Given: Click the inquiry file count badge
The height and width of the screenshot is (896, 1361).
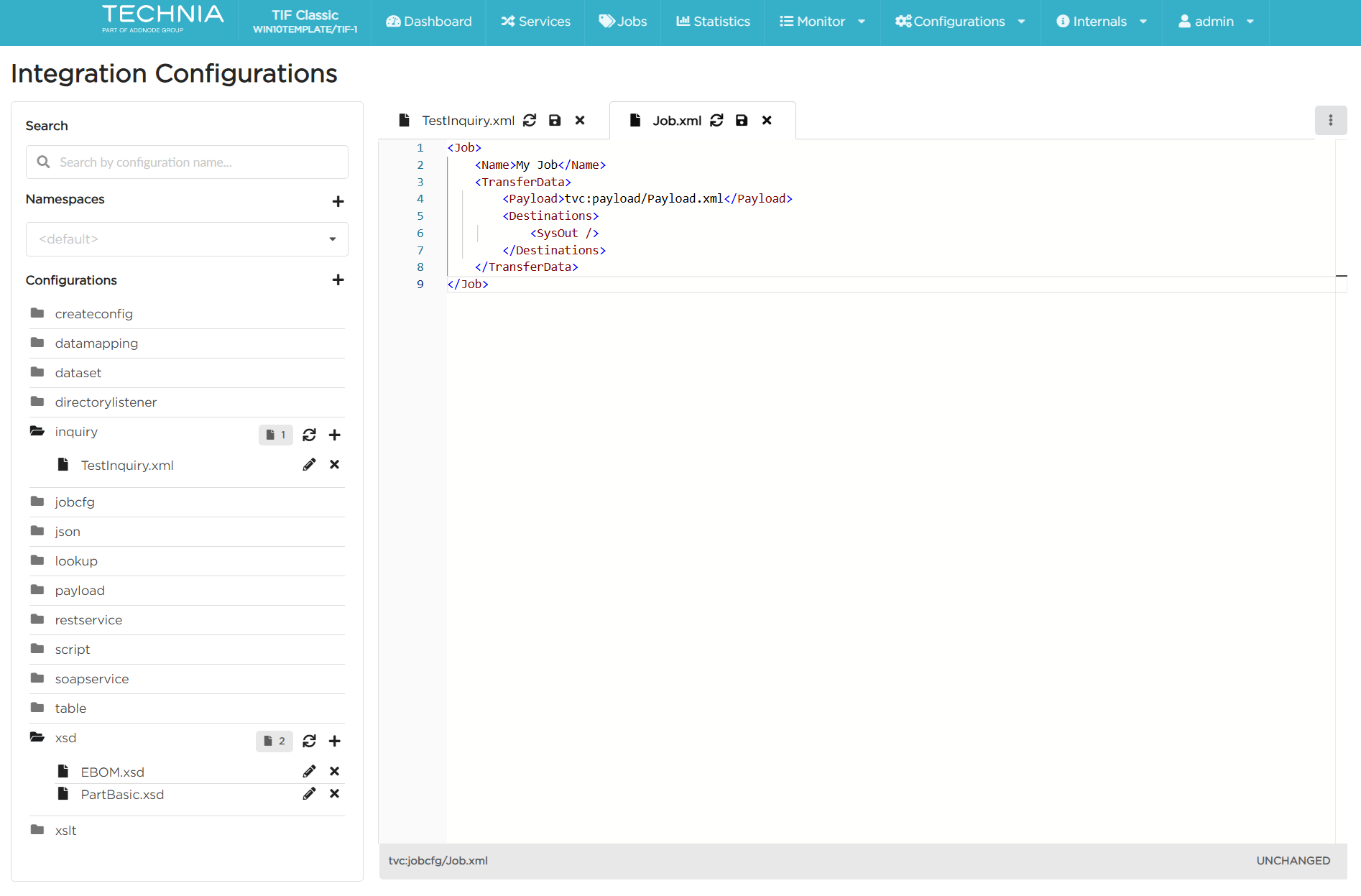Looking at the screenshot, I should pos(276,435).
